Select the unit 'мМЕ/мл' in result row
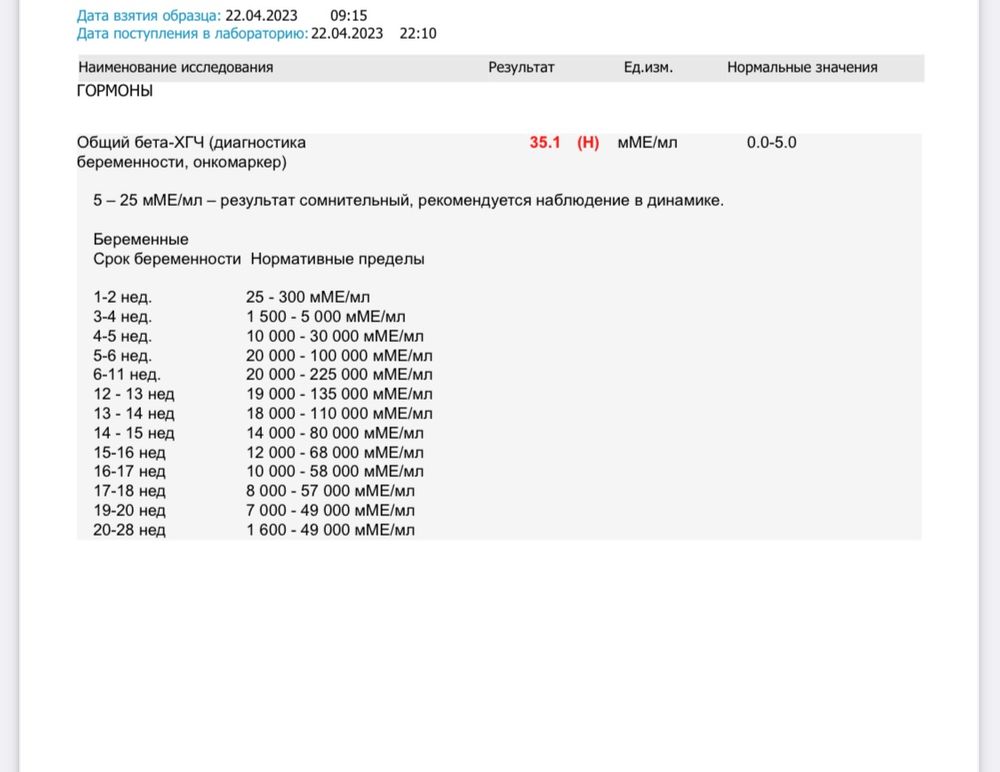This screenshot has width=1000, height=772. [647, 142]
